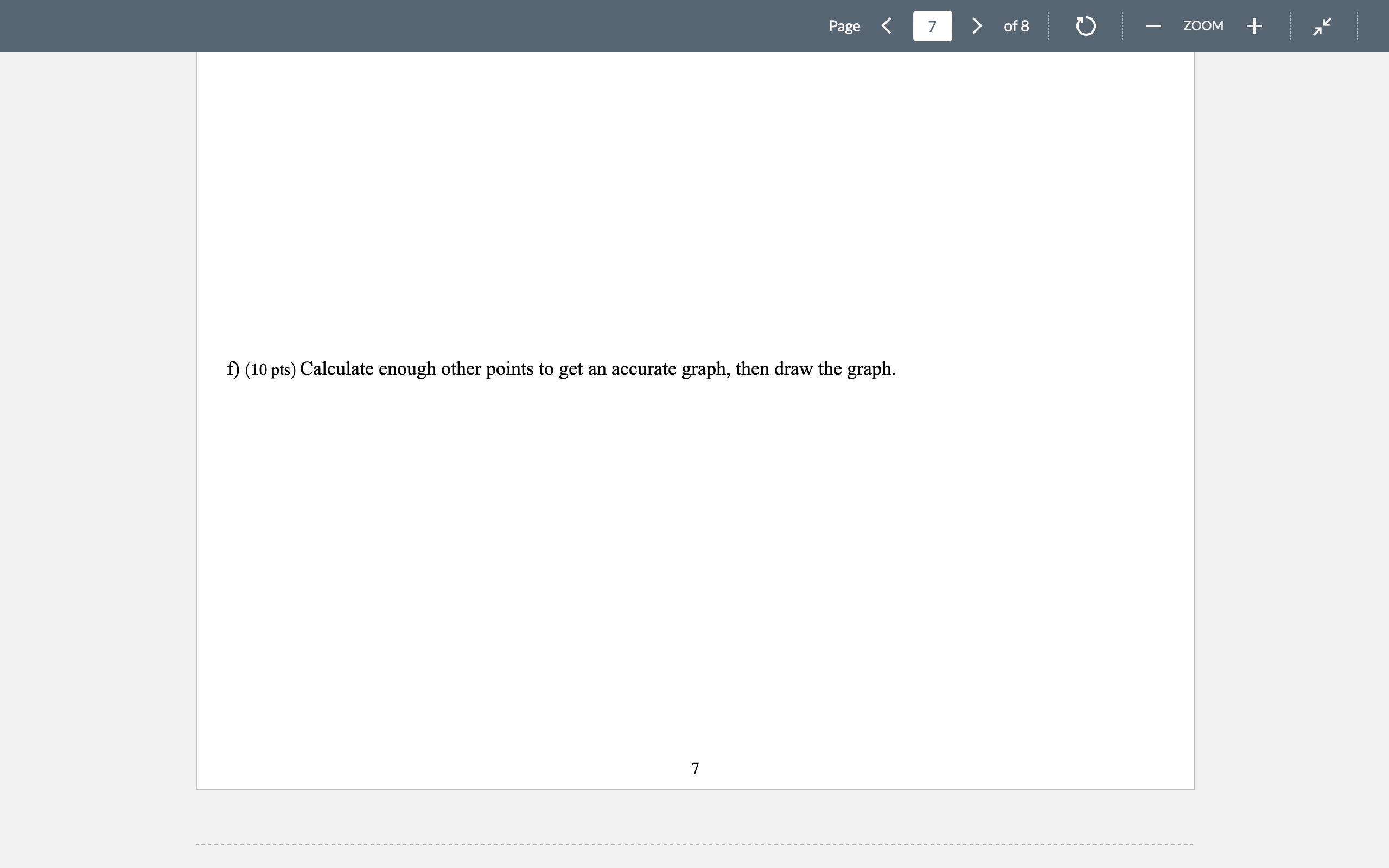The image size is (1389, 868).
Task: Click the word 'Calculate' in the question
Action: 337,368
